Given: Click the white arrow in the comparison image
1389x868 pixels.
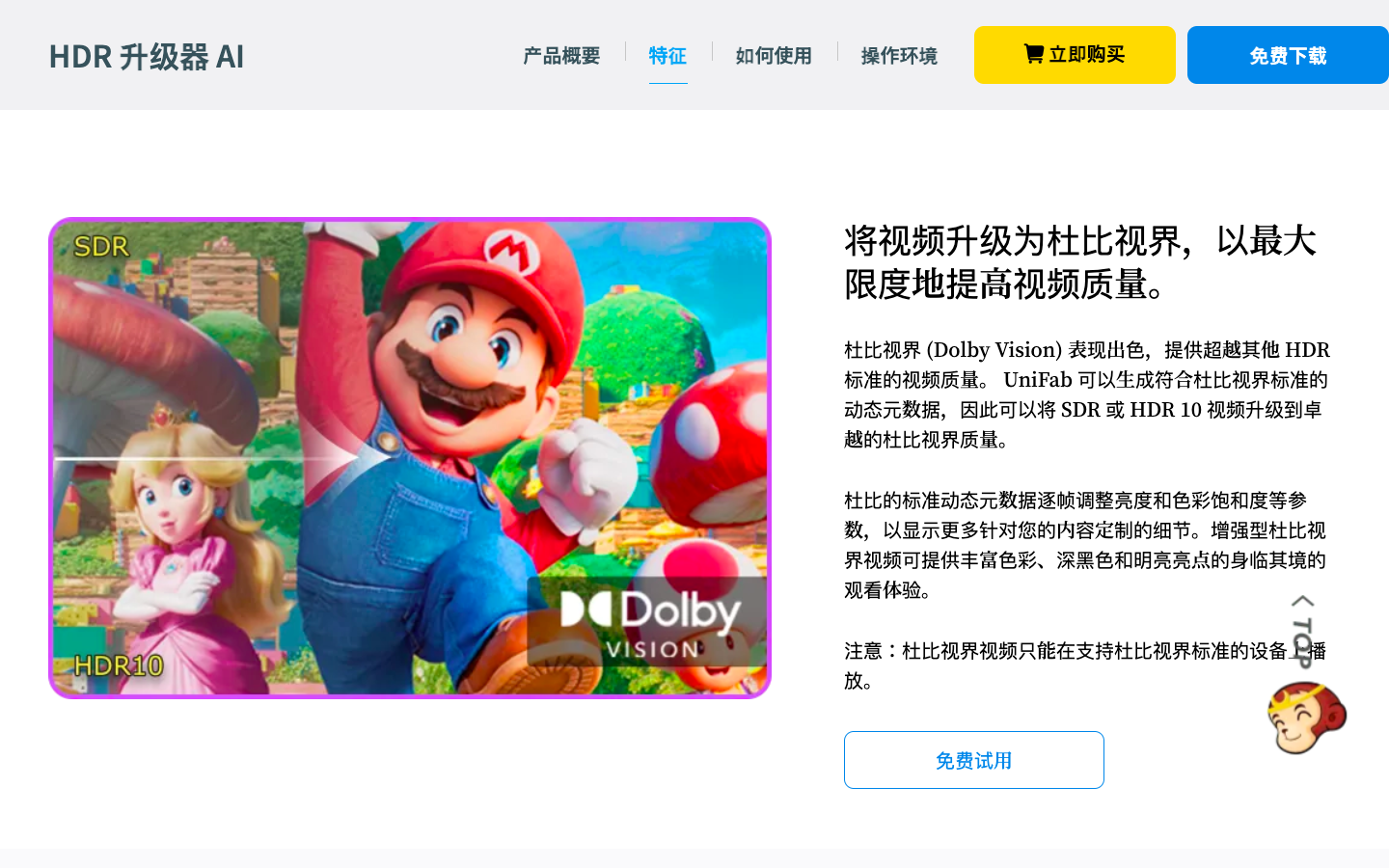Looking at the screenshot, I should (344, 454).
